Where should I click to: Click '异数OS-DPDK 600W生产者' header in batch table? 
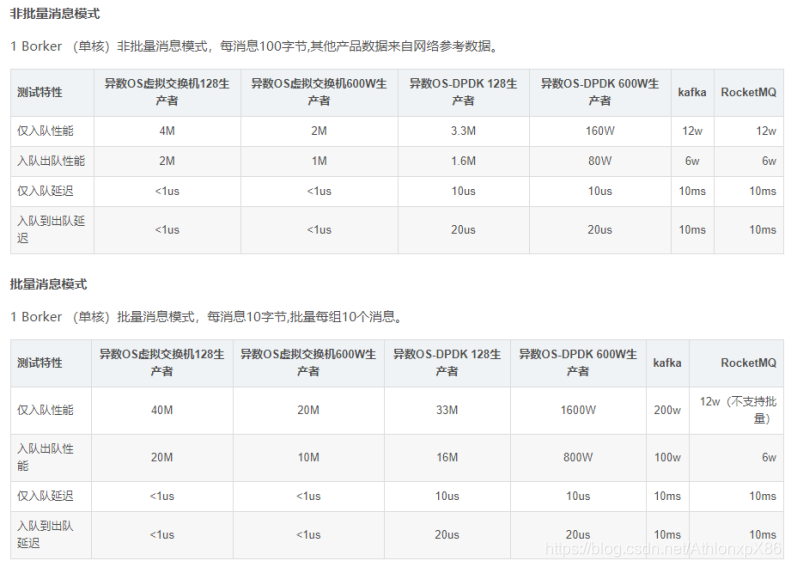point(578,363)
